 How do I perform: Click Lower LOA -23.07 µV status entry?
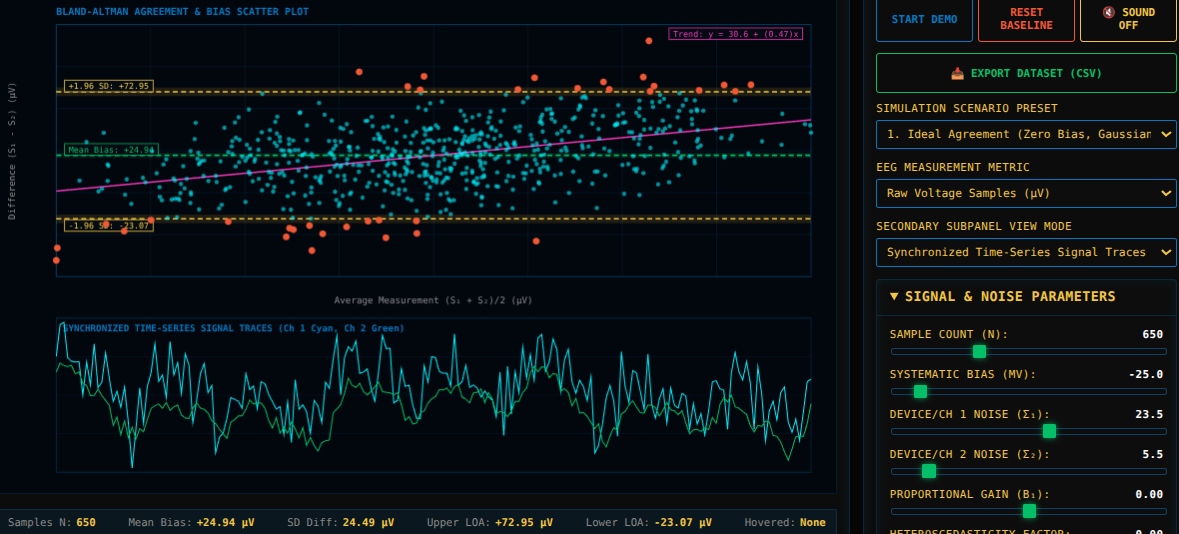pyautogui.click(x=649, y=522)
